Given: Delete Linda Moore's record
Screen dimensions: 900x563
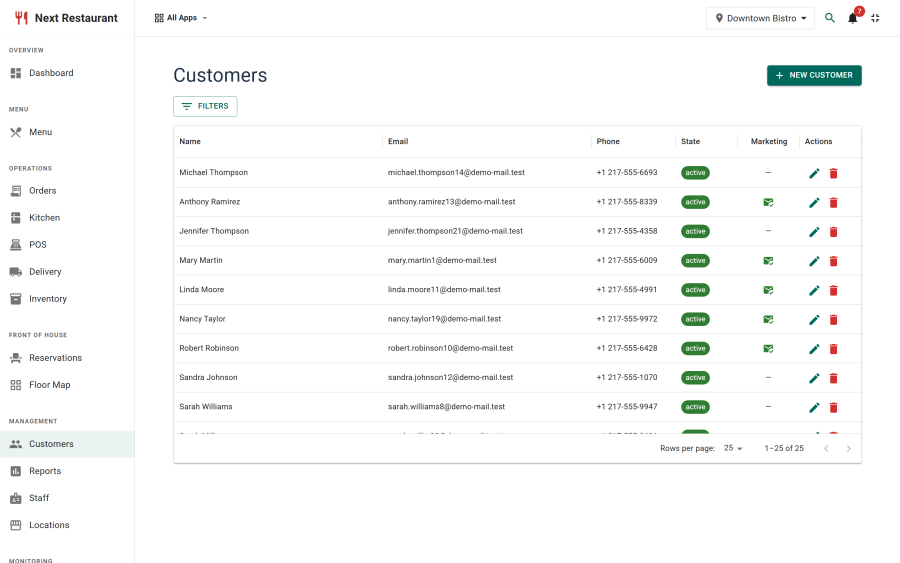Looking at the screenshot, I should pyautogui.click(x=833, y=290).
